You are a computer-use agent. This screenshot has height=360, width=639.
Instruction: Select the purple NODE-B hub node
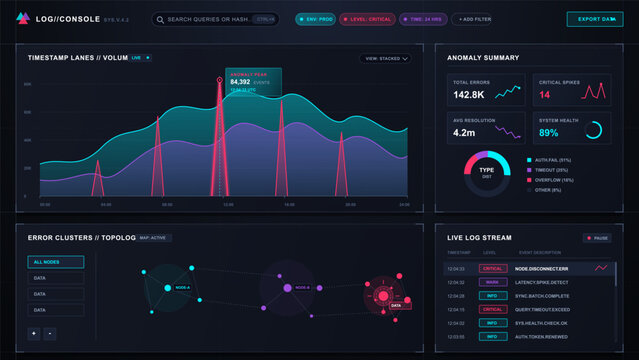287,288
